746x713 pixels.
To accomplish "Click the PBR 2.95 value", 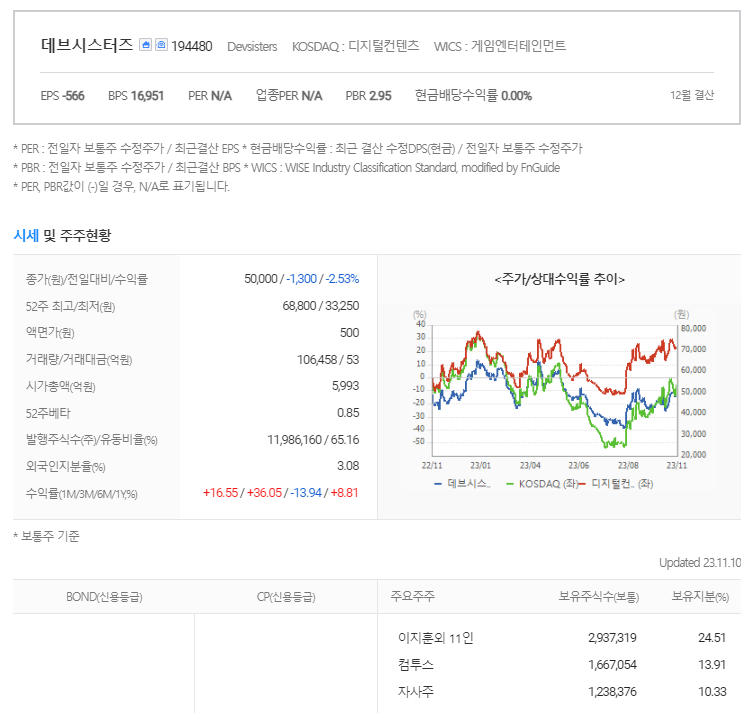I will (x=369, y=96).
